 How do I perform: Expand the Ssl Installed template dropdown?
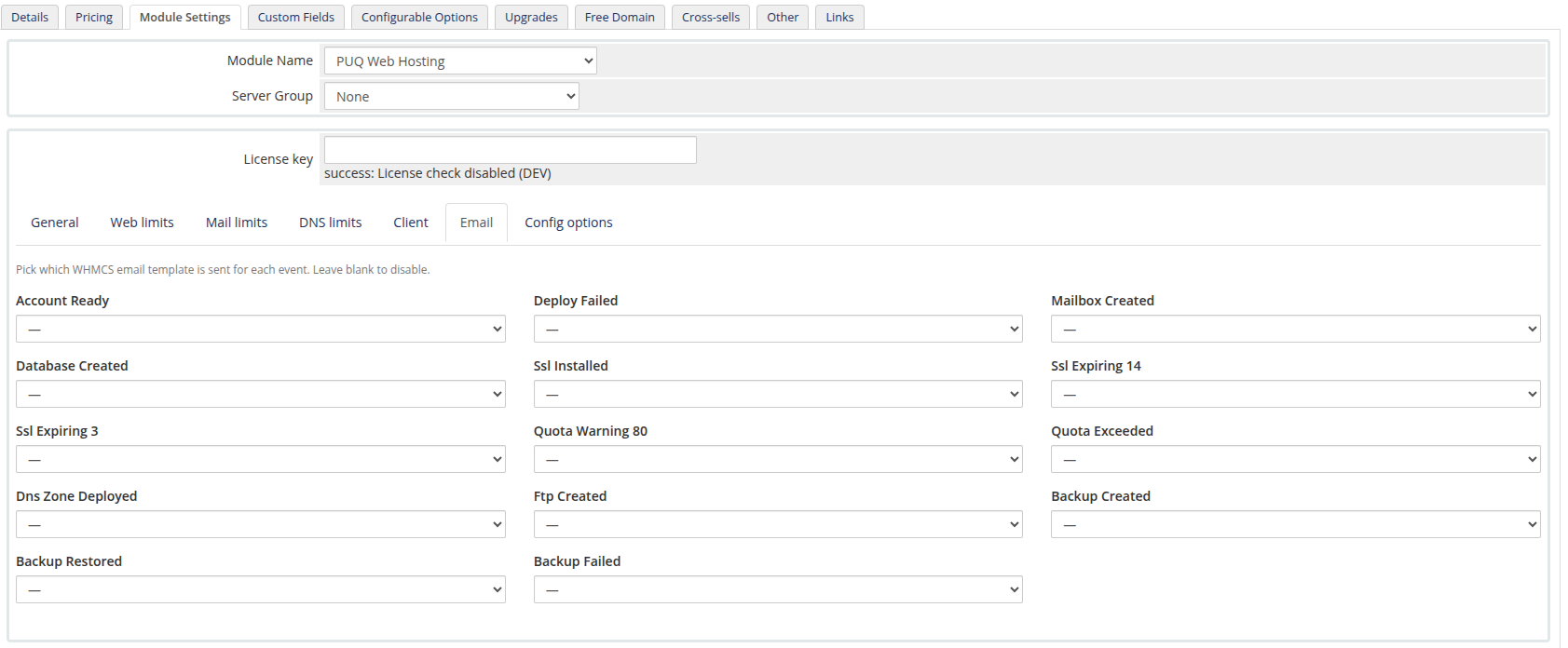778,394
